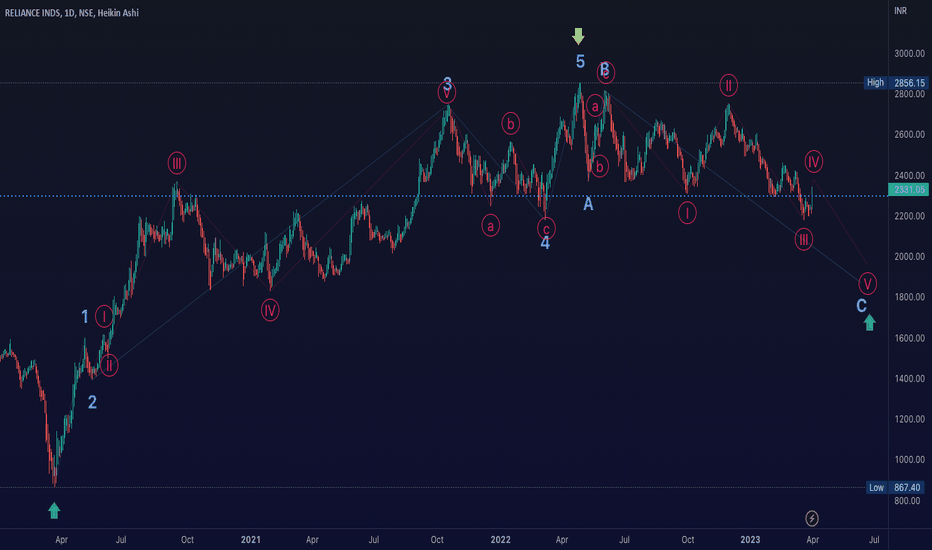Image resolution: width=932 pixels, height=550 pixels.
Task: Select the circled IV label above April 2023 candles
Action: pyautogui.click(x=814, y=161)
